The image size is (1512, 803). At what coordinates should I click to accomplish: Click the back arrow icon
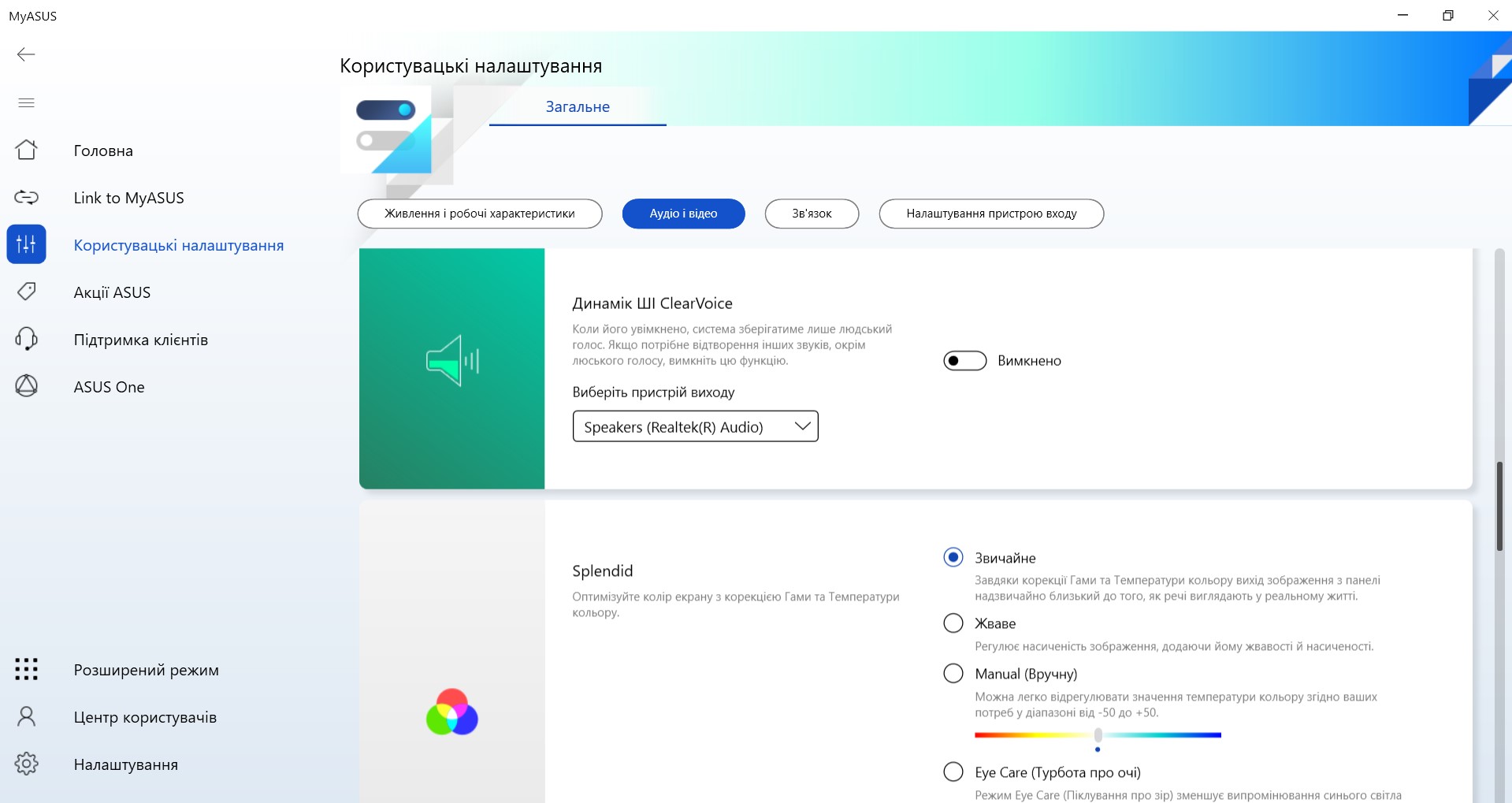pos(26,54)
